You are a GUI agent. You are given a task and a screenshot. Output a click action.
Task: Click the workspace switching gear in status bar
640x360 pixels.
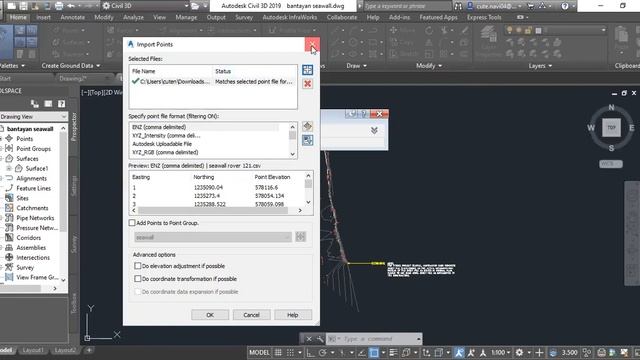[x=519, y=353]
